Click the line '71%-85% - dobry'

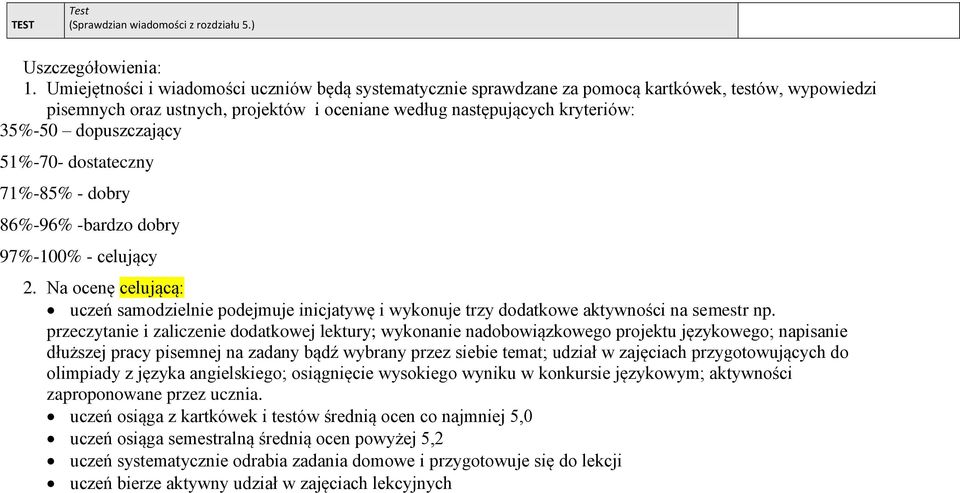65,194
